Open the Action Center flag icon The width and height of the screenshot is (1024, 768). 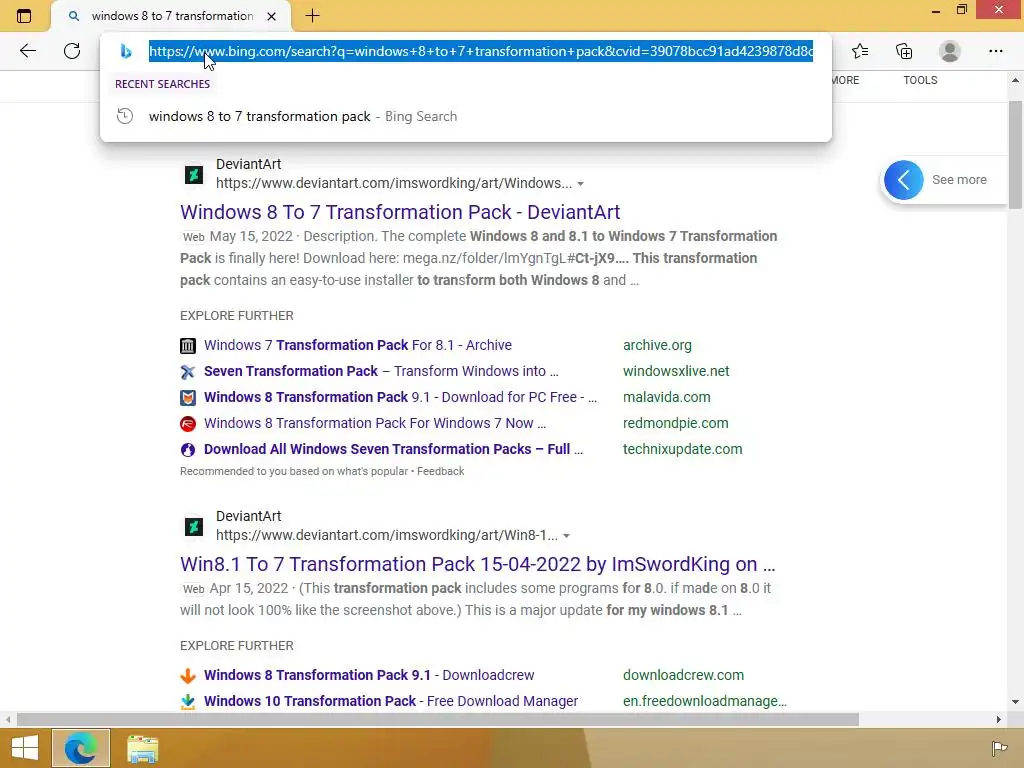(999, 748)
